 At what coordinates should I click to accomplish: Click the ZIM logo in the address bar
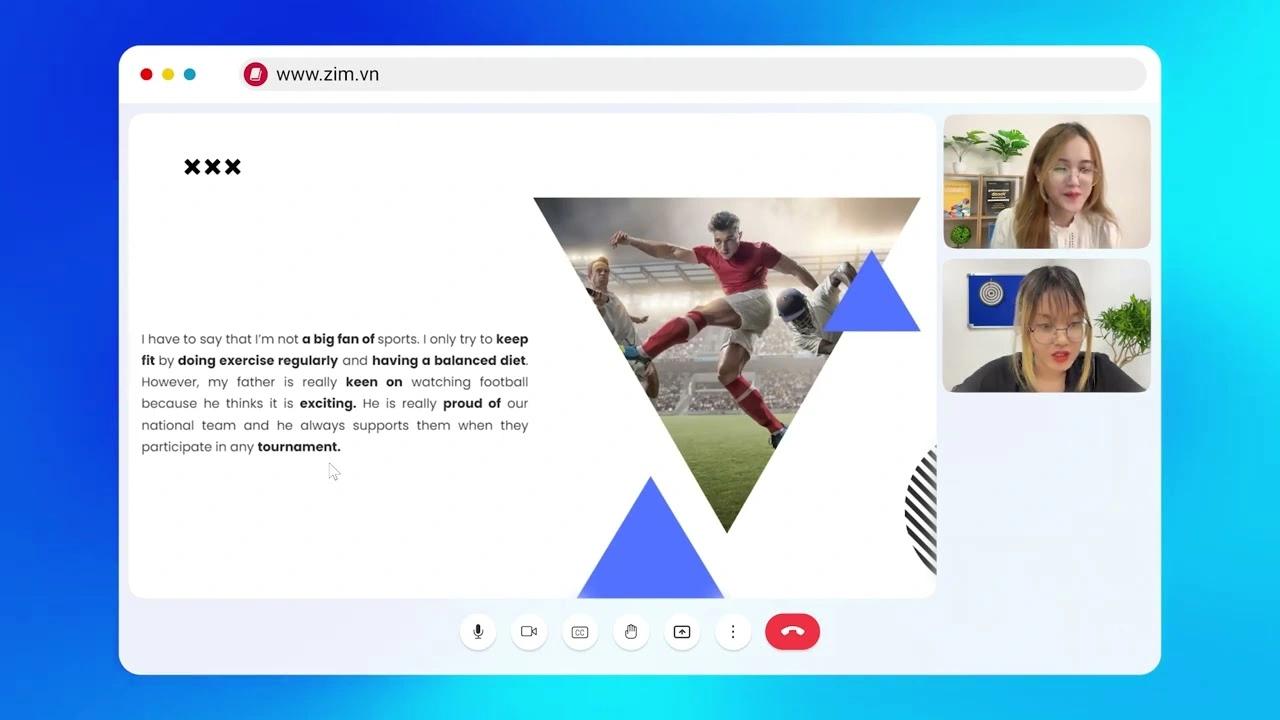click(x=255, y=74)
